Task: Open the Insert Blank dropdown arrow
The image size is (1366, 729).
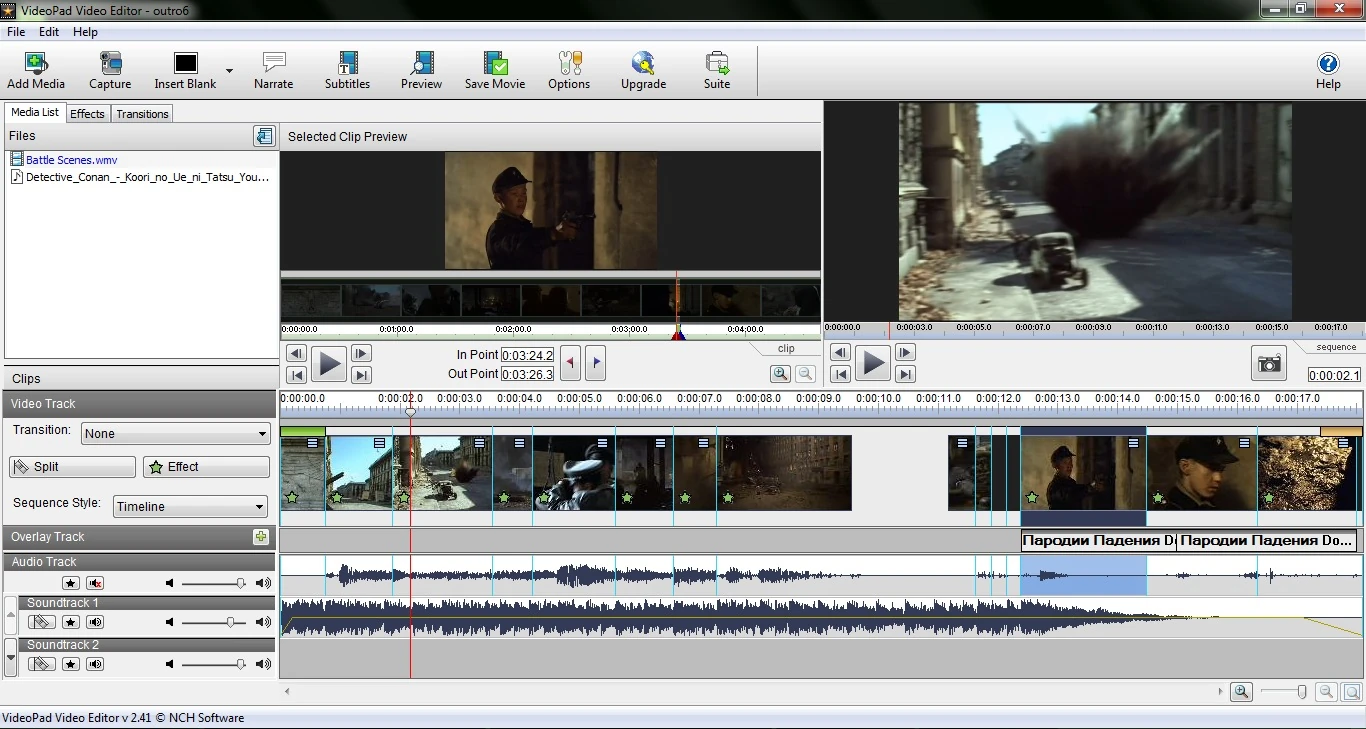Action: click(x=229, y=71)
